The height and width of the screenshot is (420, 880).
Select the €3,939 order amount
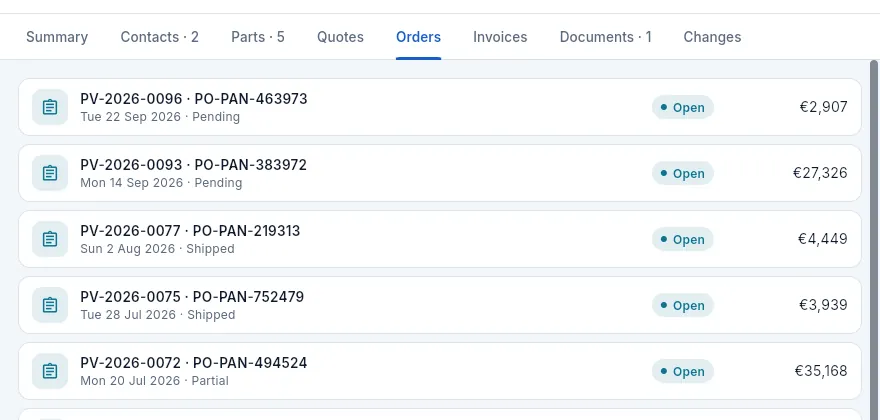(823, 305)
